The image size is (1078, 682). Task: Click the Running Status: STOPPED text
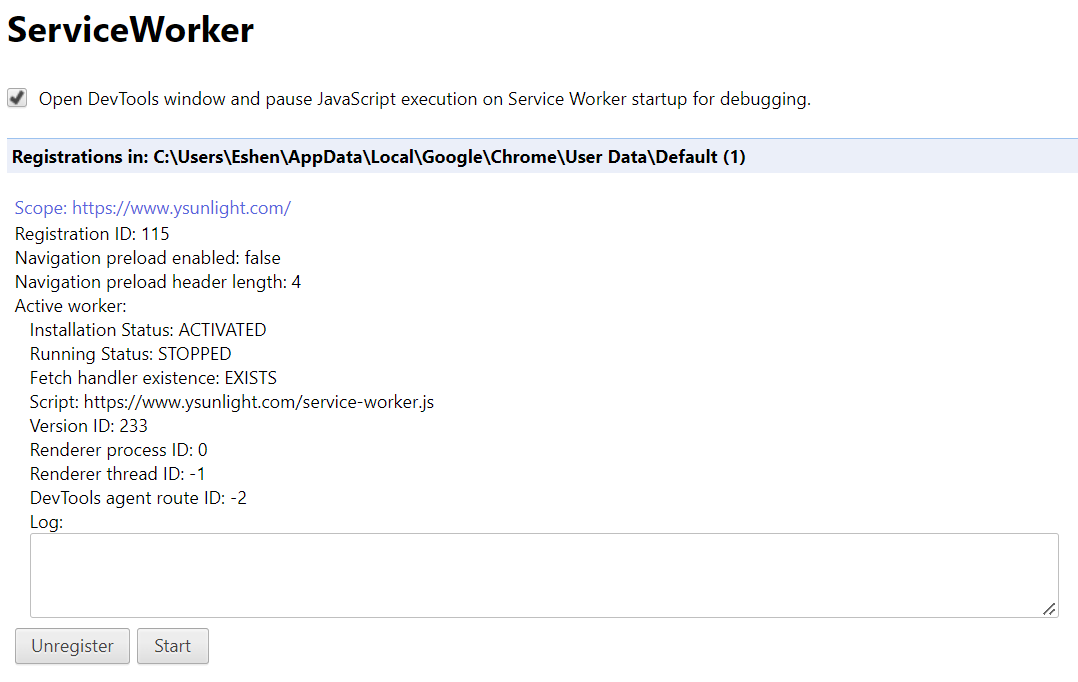pyautogui.click(x=130, y=354)
